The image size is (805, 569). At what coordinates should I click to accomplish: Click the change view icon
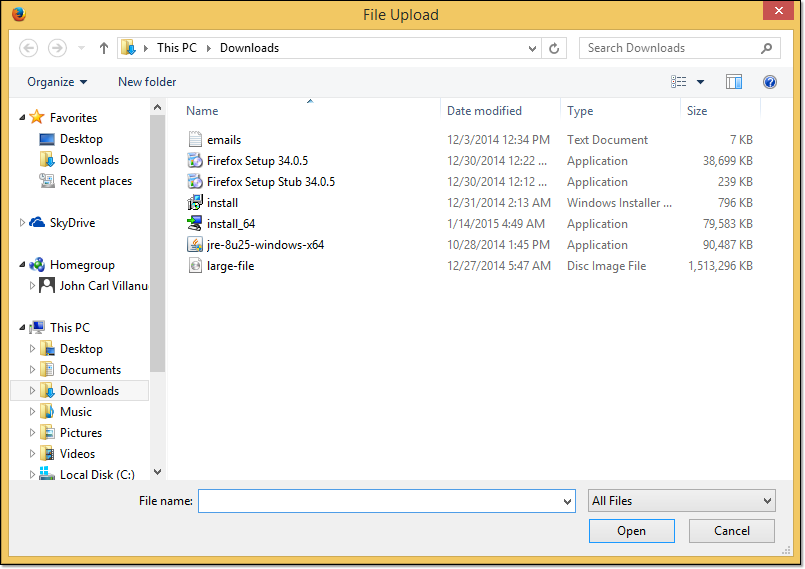(680, 82)
